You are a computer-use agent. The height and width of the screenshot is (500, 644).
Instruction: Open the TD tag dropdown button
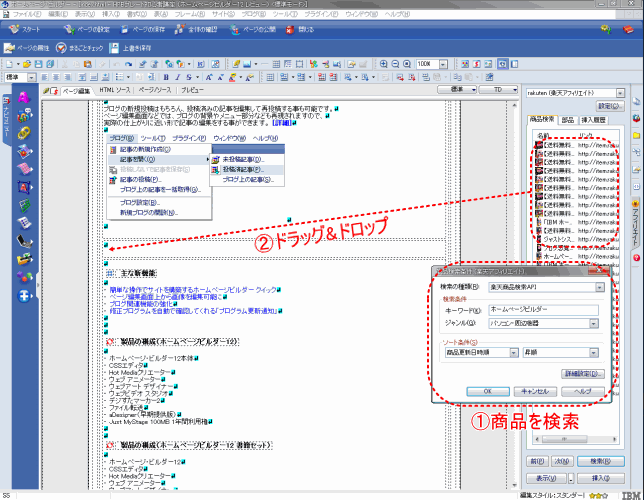tap(498, 90)
